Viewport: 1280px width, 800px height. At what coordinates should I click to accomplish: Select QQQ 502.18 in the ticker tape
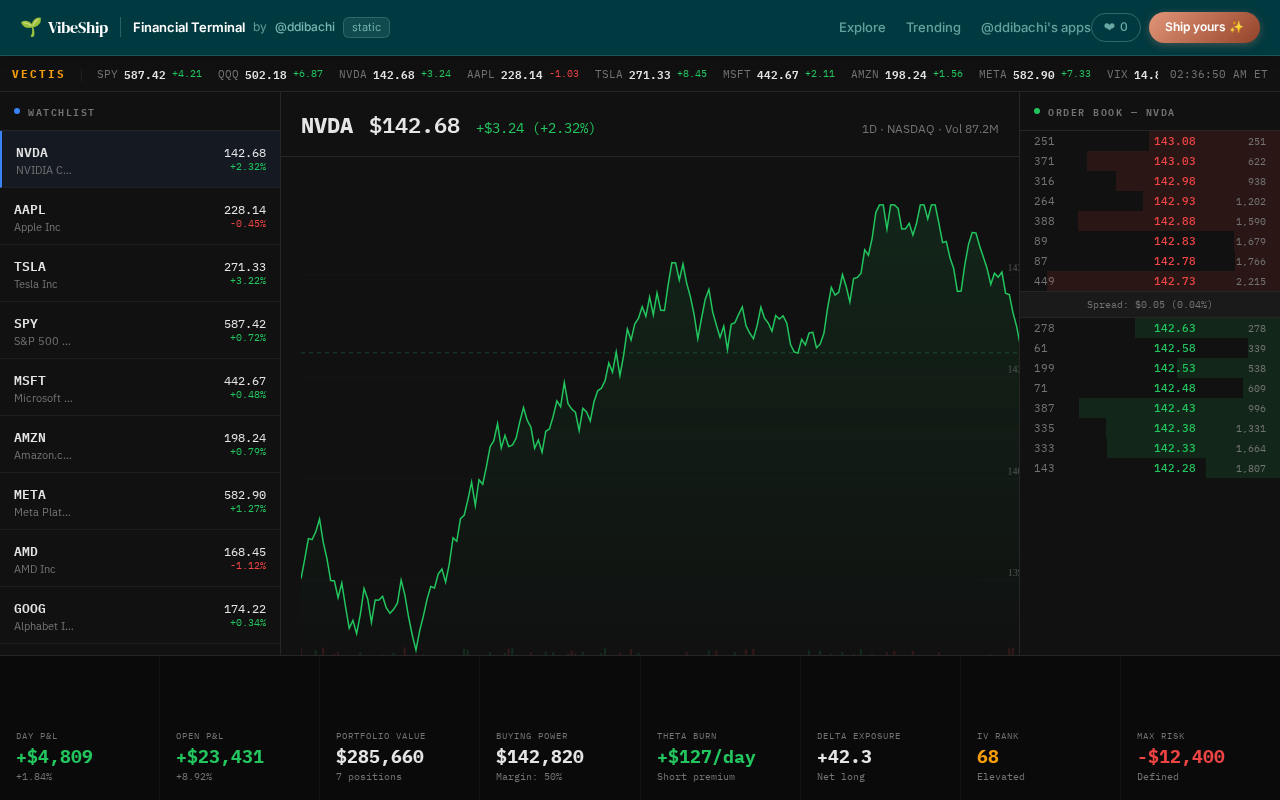click(270, 74)
